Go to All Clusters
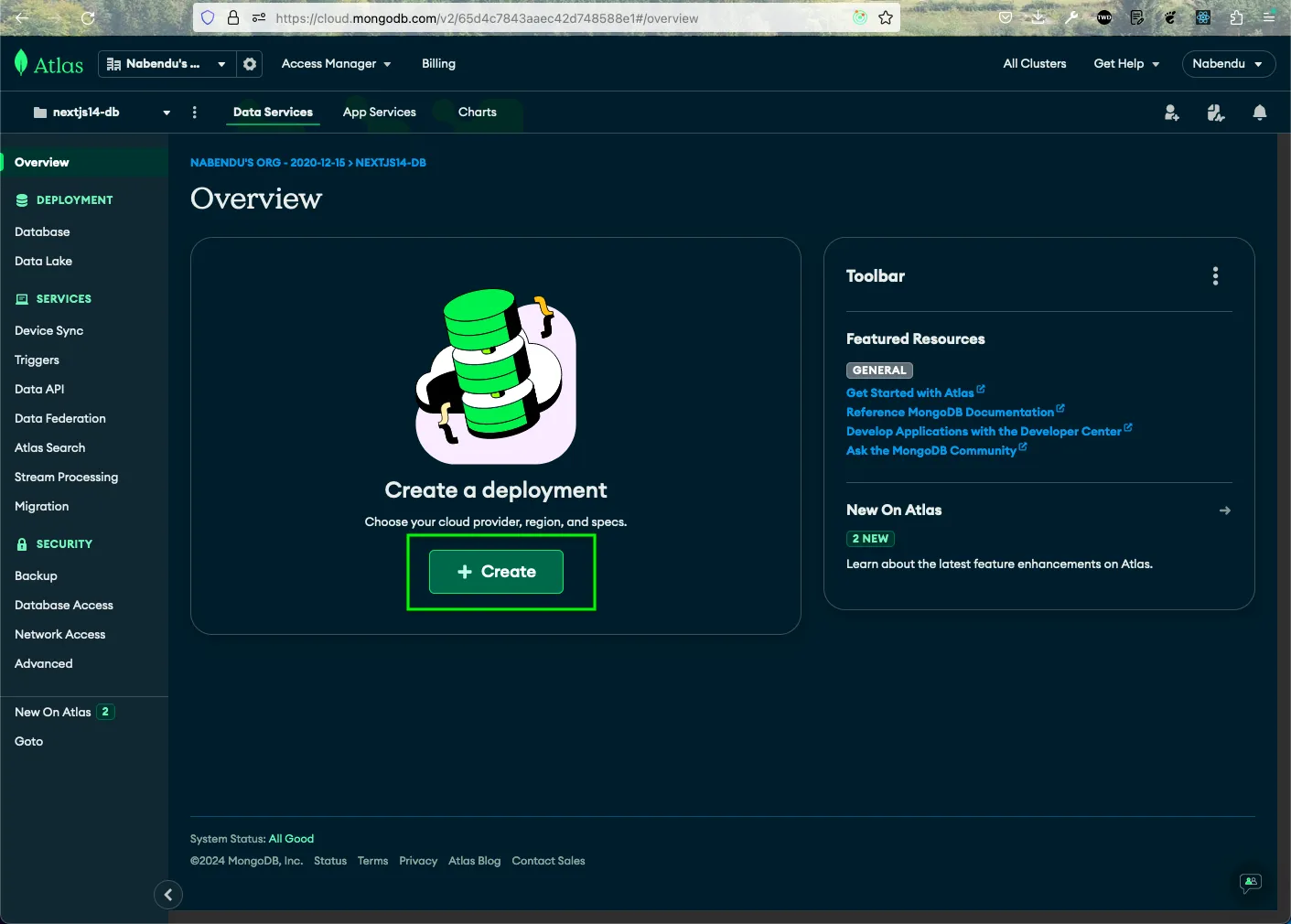 click(1035, 64)
